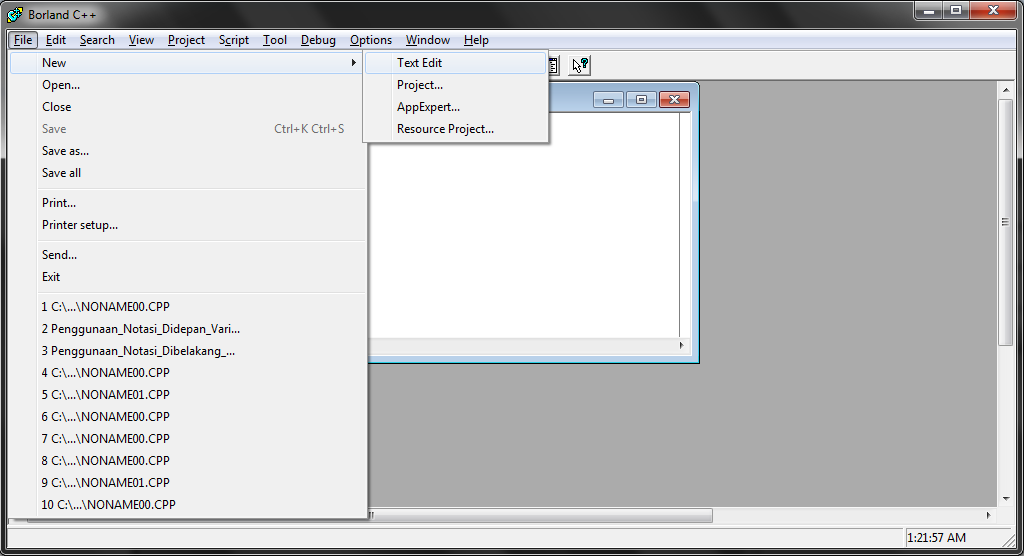Click the main window vertical scrollbar down arrow
Viewport: 1024px width, 556px height.
[x=1006, y=499]
